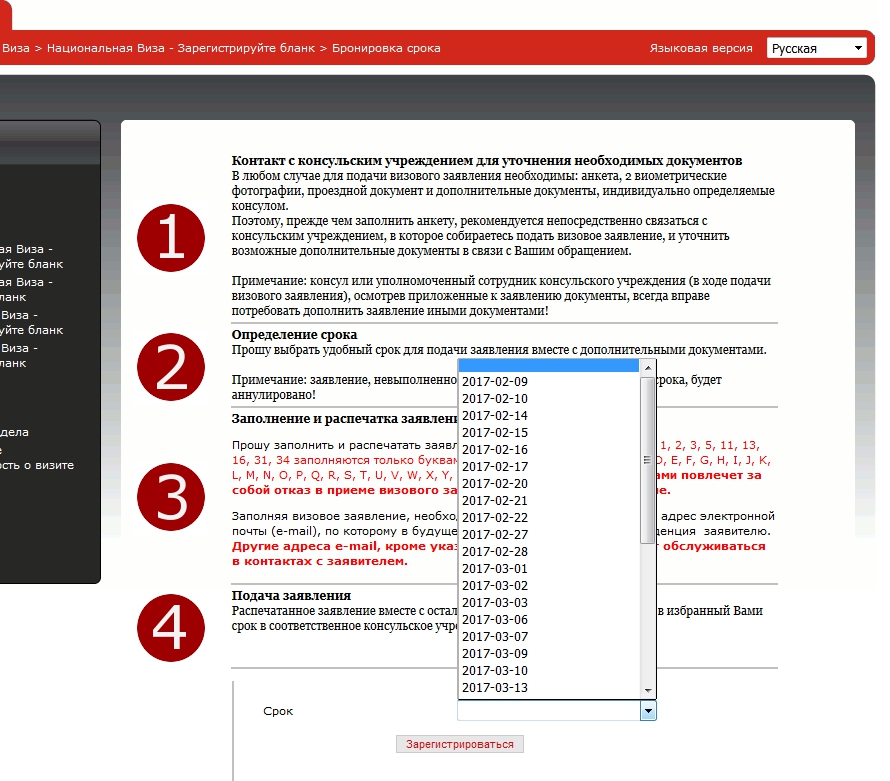Choose the 2017-02-28 option
Image resolution: width=890 pixels, height=781 pixels.
click(549, 552)
